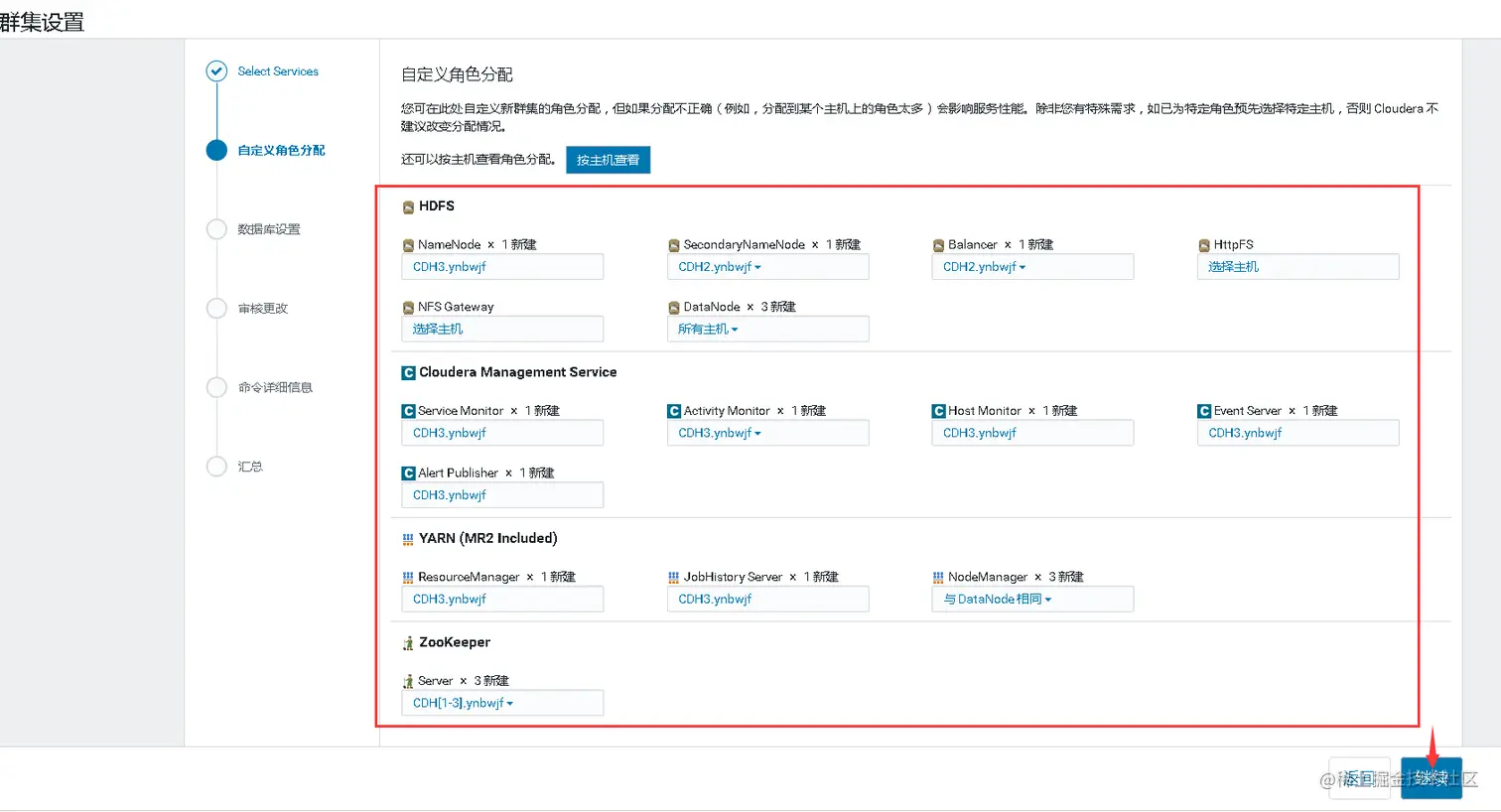Viewport: 1501px width, 812px height.
Task: Click the ResourceManager role icon
Action: tap(408, 577)
